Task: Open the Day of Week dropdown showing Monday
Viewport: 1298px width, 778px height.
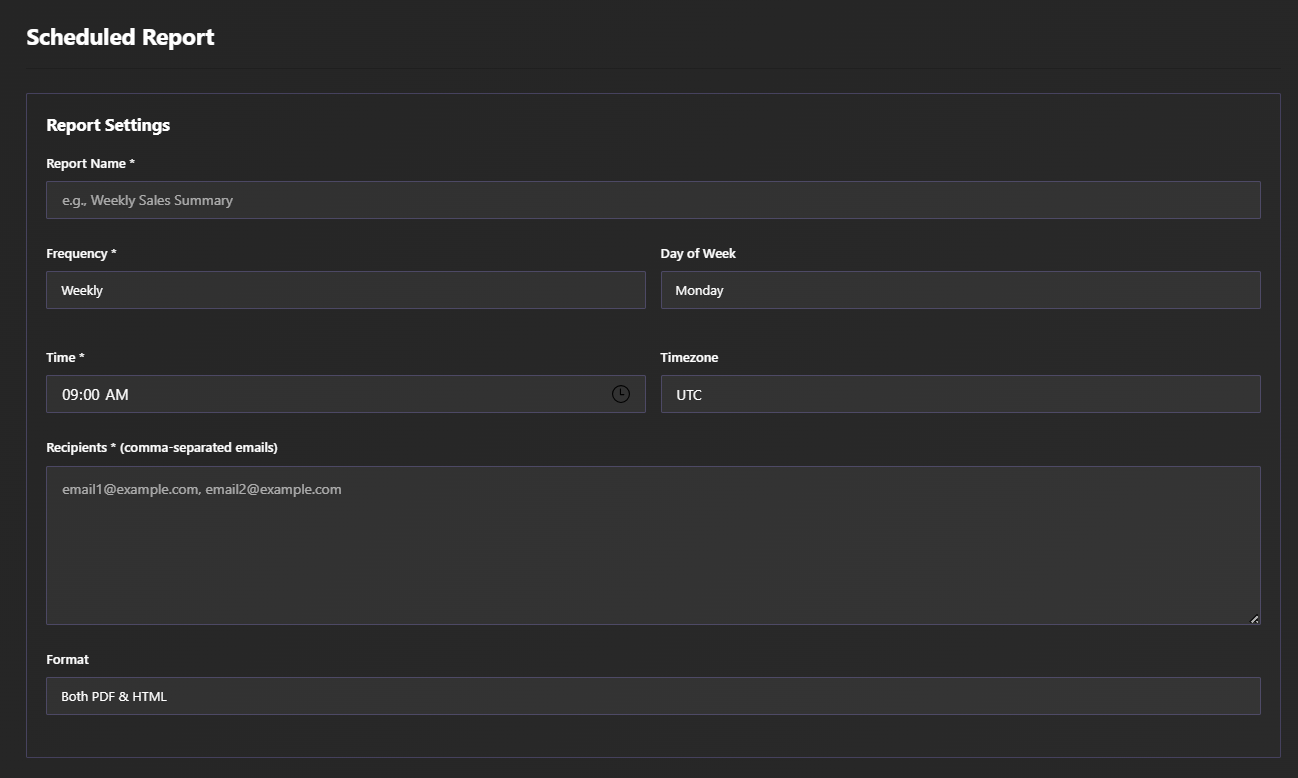Action: (960, 290)
